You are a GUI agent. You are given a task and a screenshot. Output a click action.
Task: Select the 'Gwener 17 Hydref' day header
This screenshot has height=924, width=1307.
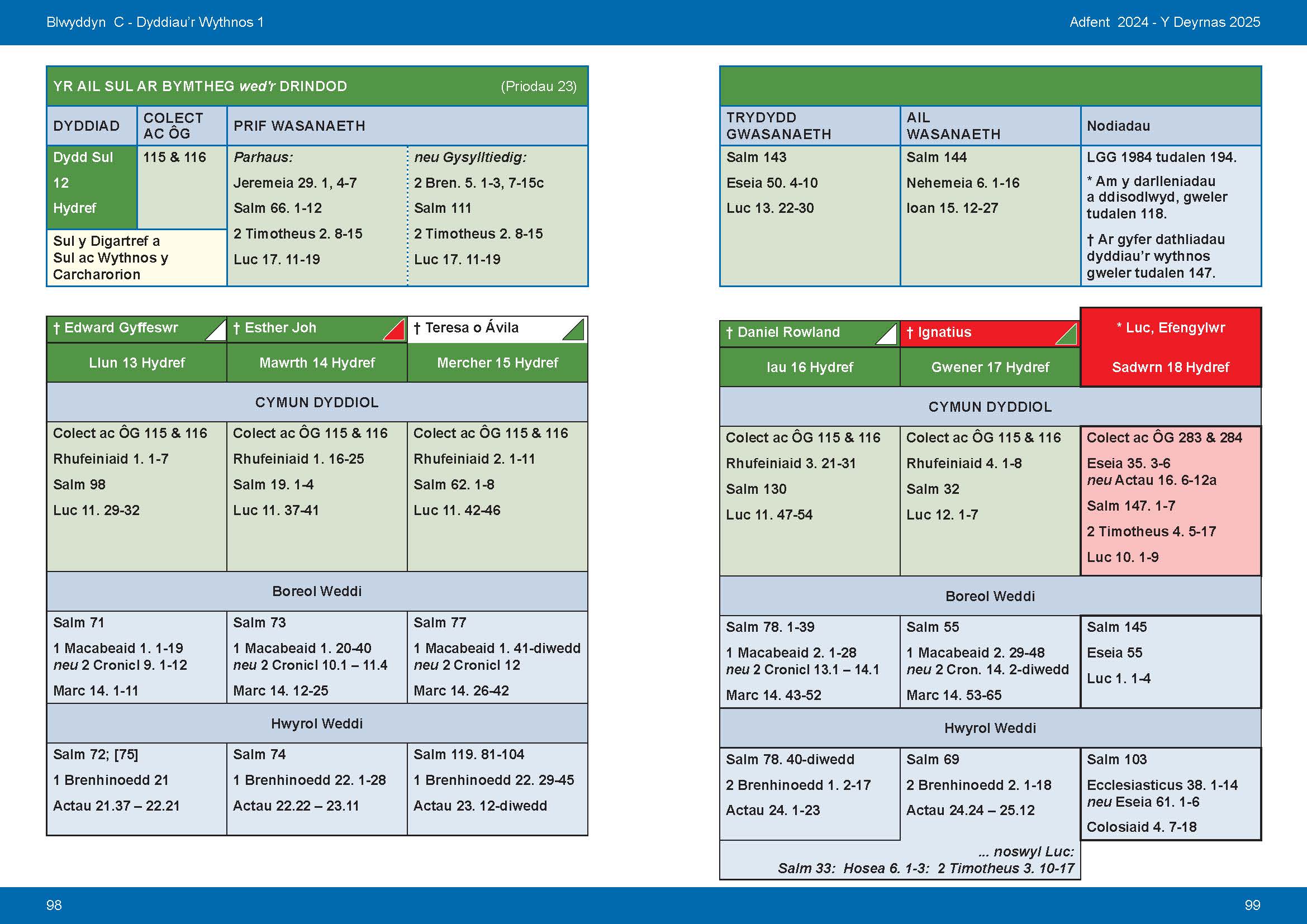point(990,368)
